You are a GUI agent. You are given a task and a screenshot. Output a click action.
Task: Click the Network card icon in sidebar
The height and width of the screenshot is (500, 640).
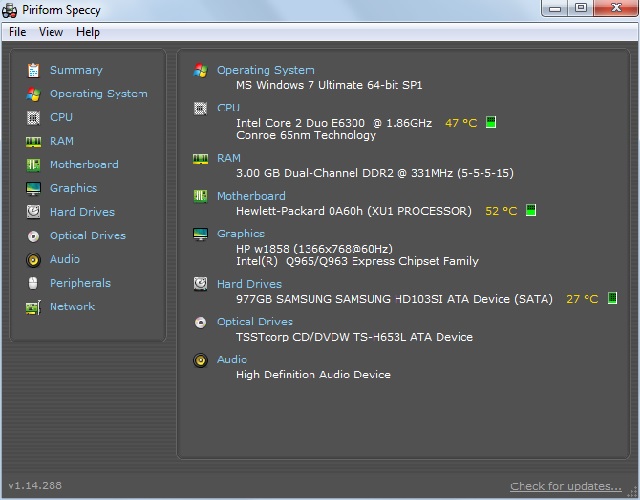tap(33, 307)
